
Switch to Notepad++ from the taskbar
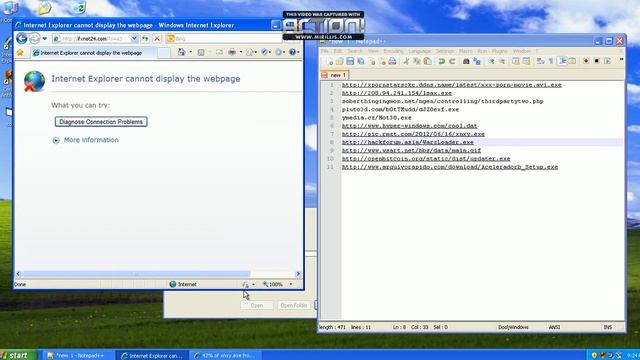pyautogui.click(x=78, y=356)
